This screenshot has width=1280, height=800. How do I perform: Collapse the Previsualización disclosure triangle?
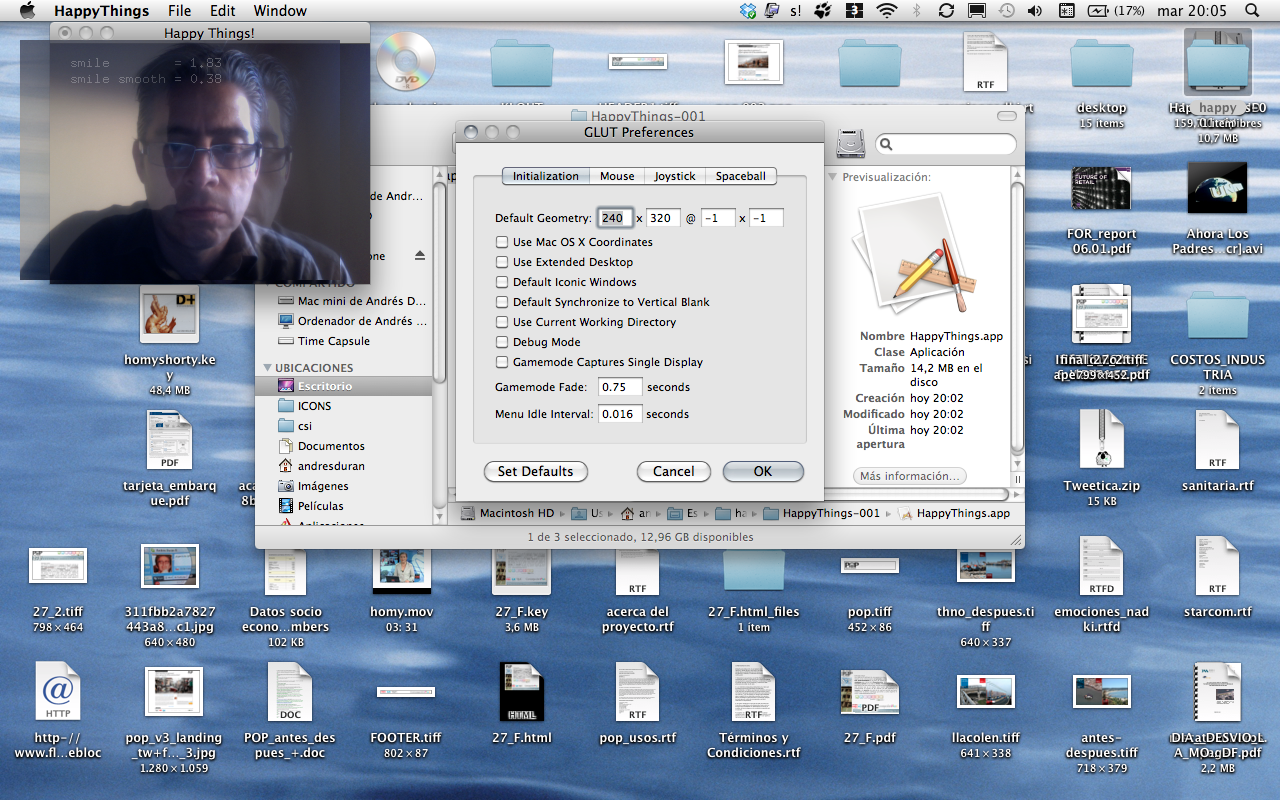(833, 177)
